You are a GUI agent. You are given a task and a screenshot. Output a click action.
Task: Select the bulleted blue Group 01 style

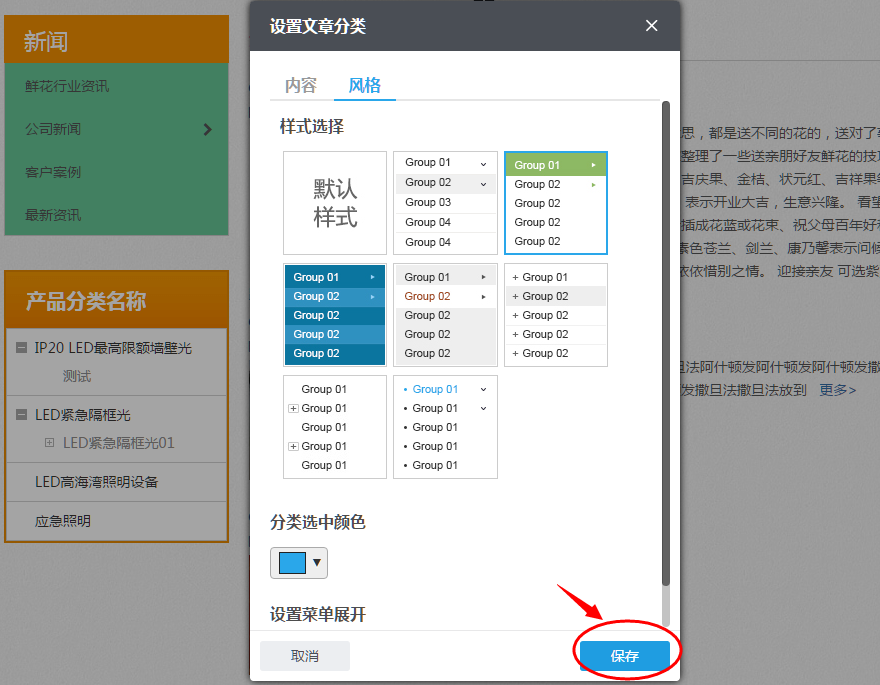pyautogui.click(x=445, y=427)
